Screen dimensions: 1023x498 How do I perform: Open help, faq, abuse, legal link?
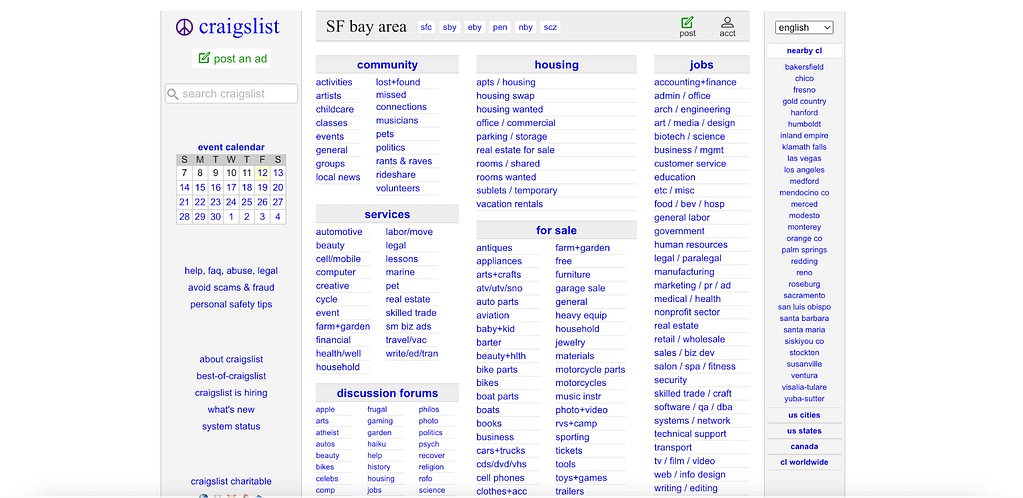coord(231,270)
